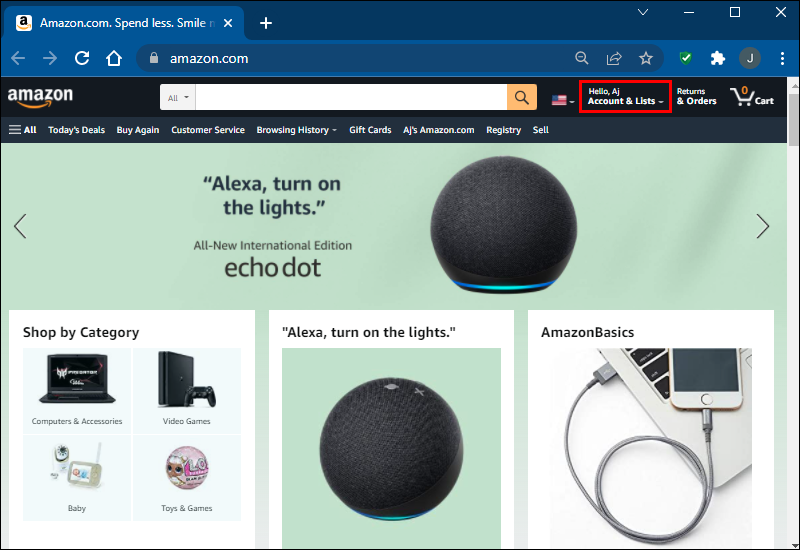This screenshot has height=550, width=800.
Task: Open the J profile avatar
Action: point(749,58)
